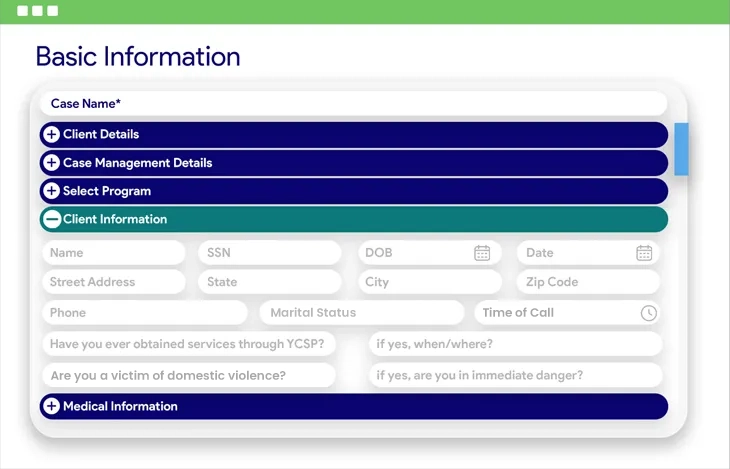The image size is (730, 469).
Task: Click the minus icon beside Client Information
Action: pos(52,219)
